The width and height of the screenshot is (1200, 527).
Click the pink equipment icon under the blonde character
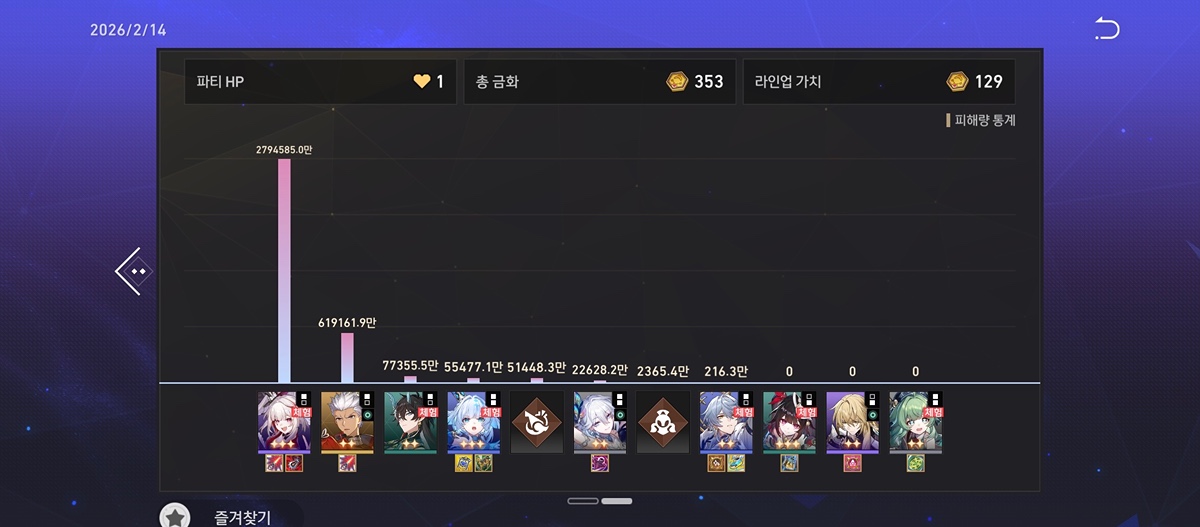(852, 463)
